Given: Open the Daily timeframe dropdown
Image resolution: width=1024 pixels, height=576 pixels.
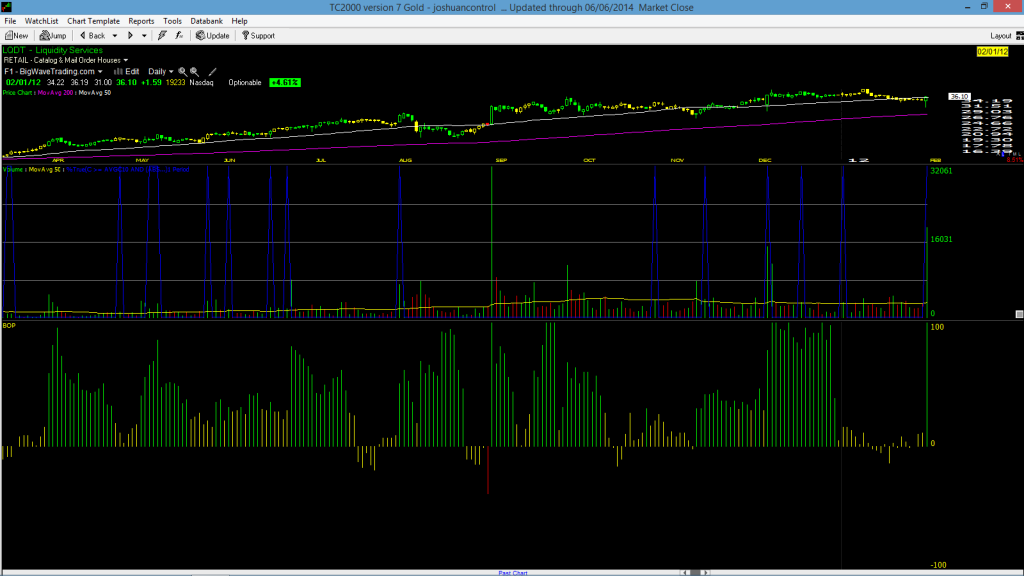Looking at the screenshot, I should pos(161,71).
